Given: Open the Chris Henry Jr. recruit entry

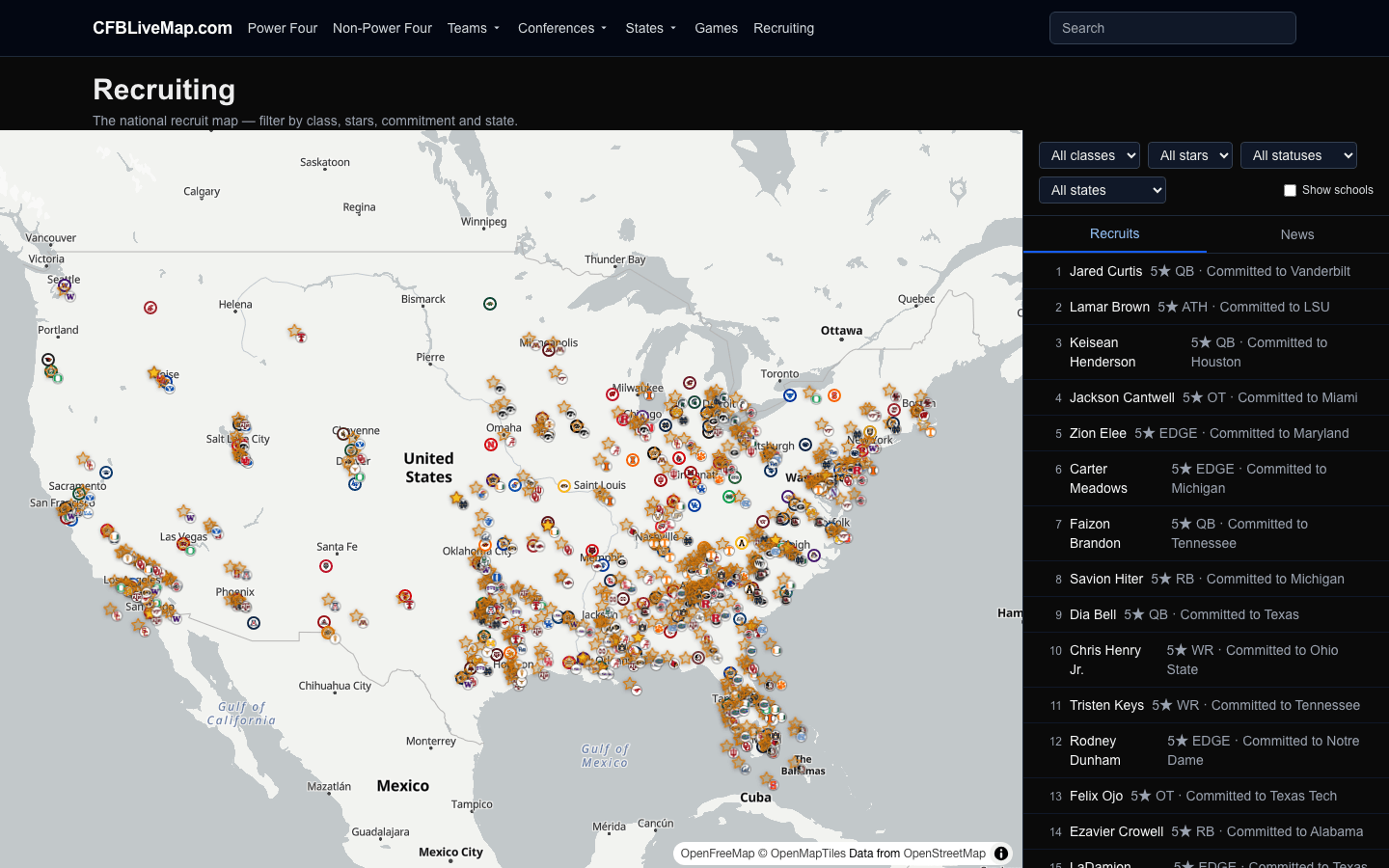Looking at the screenshot, I should pos(1206,660).
